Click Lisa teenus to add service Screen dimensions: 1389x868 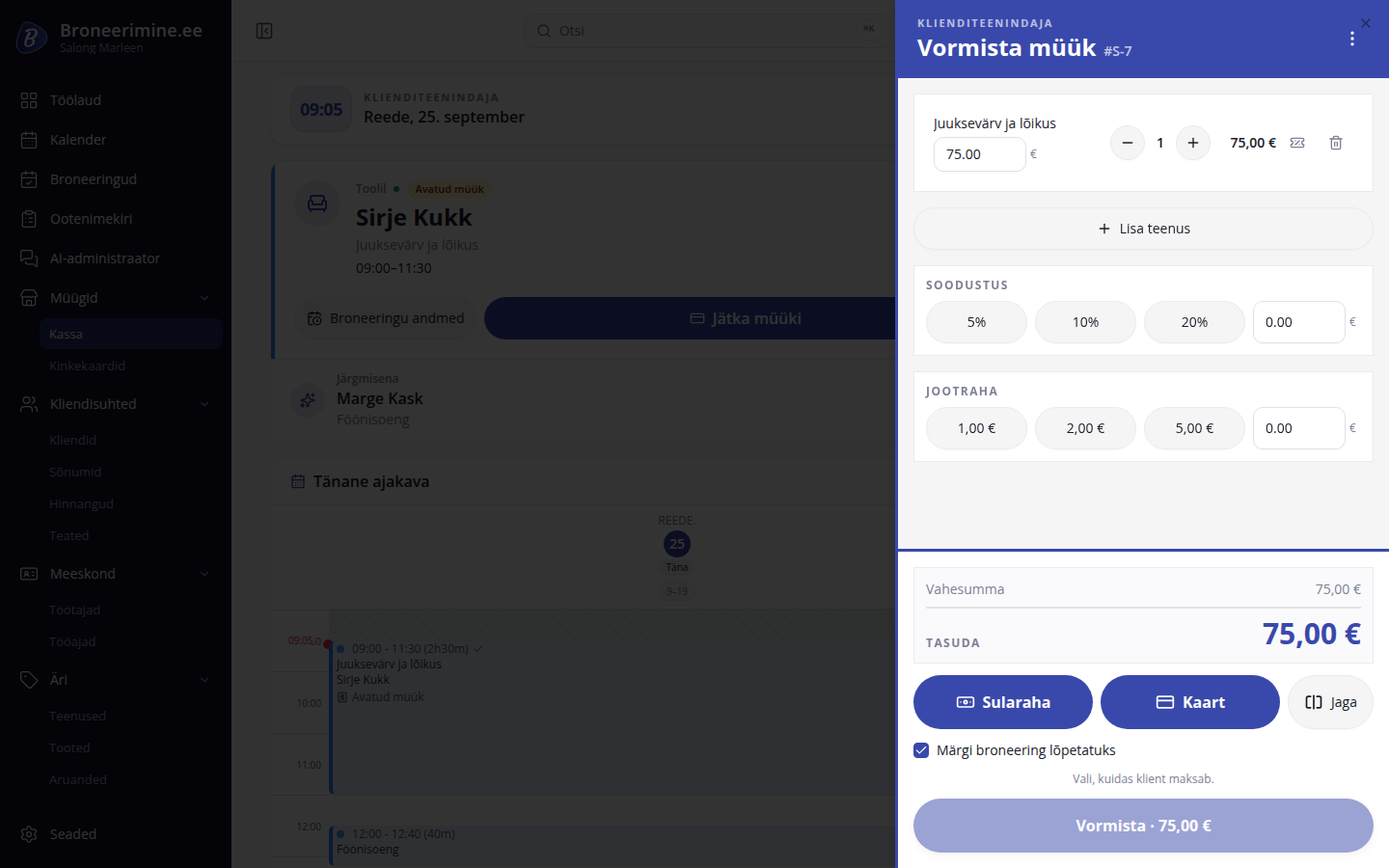pyautogui.click(x=1143, y=229)
